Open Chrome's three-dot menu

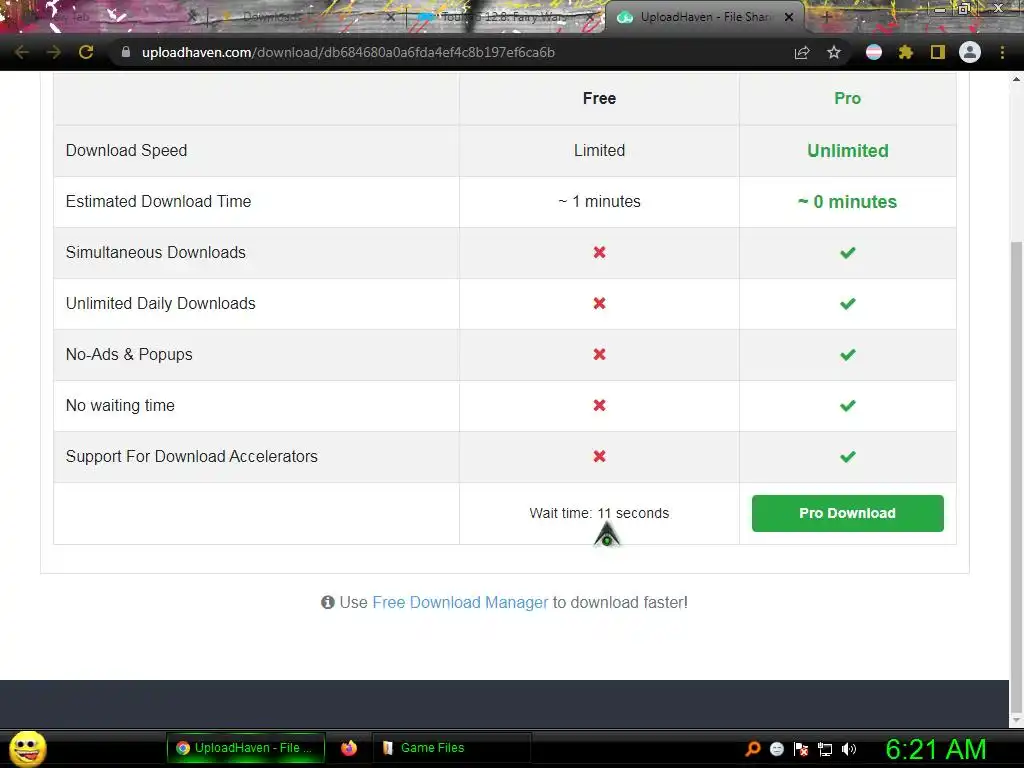1002,52
